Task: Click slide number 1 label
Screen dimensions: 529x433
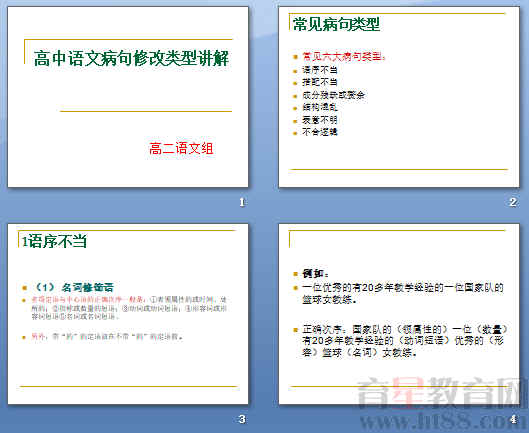Action: pos(242,202)
